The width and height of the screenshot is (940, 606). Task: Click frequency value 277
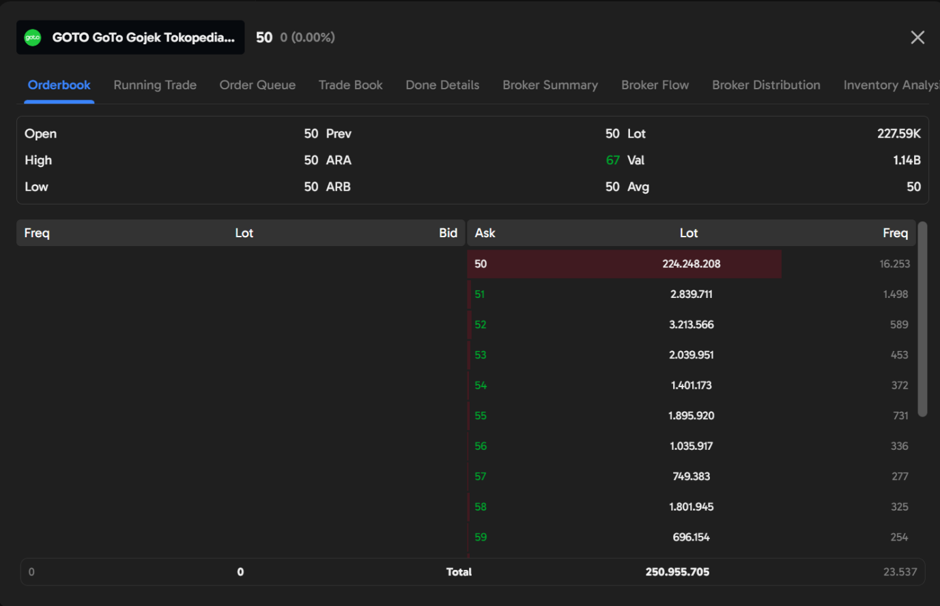pos(900,477)
